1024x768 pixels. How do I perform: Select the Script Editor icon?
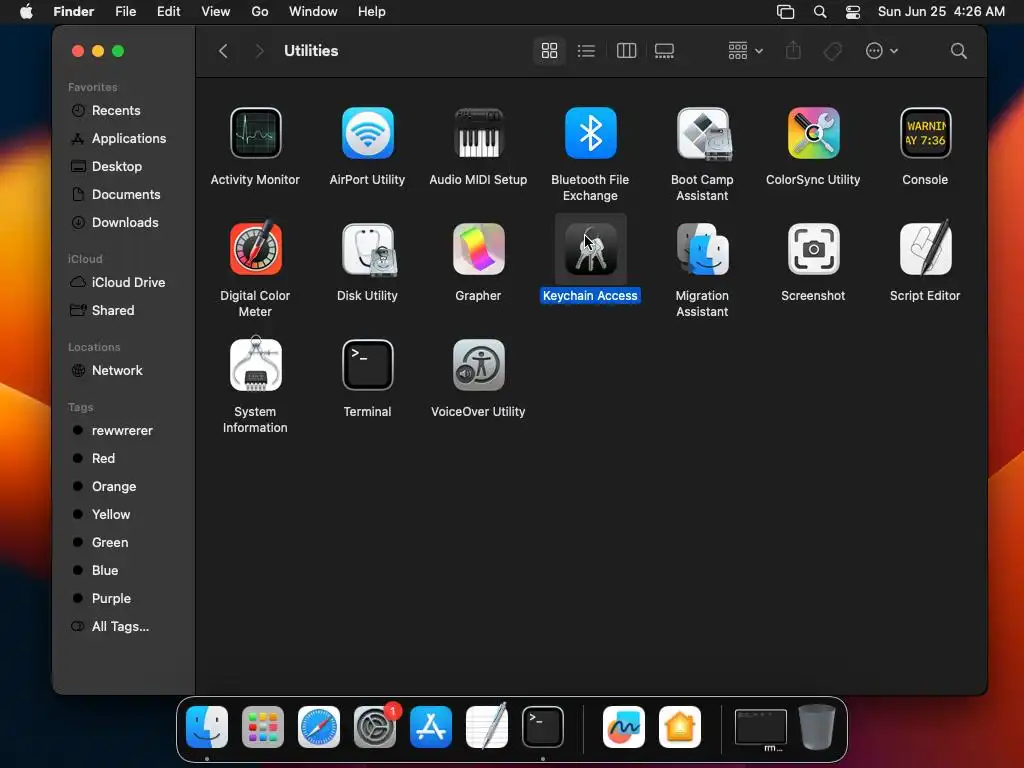tap(925, 248)
